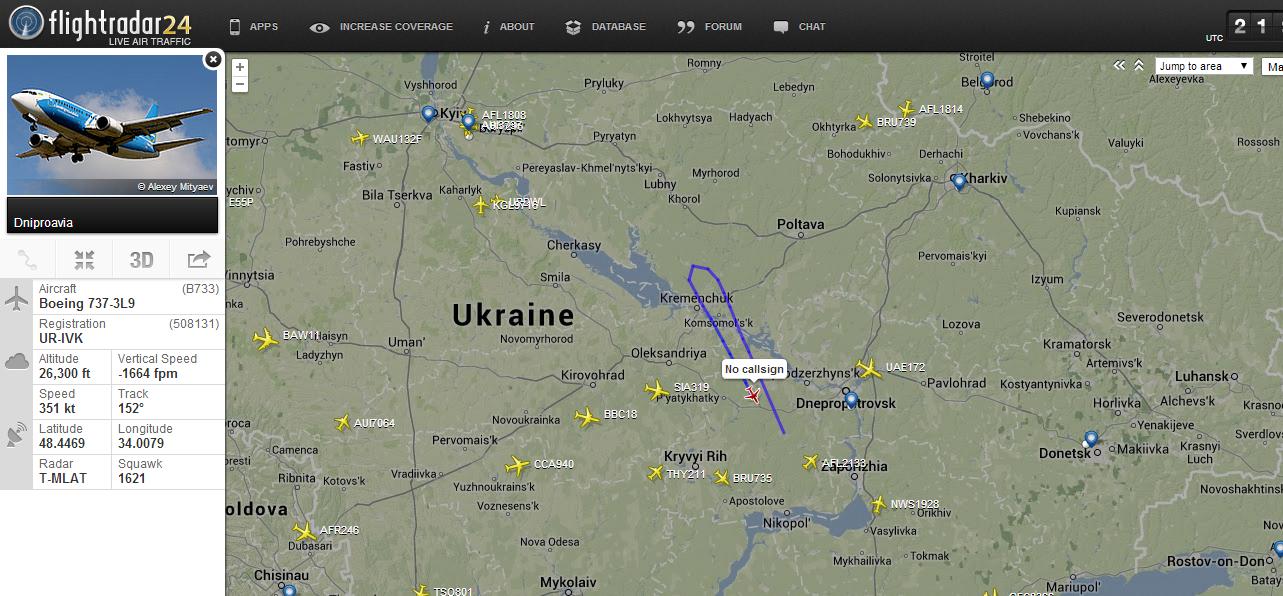Click the double up chevrons expander

click(x=1139, y=66)
